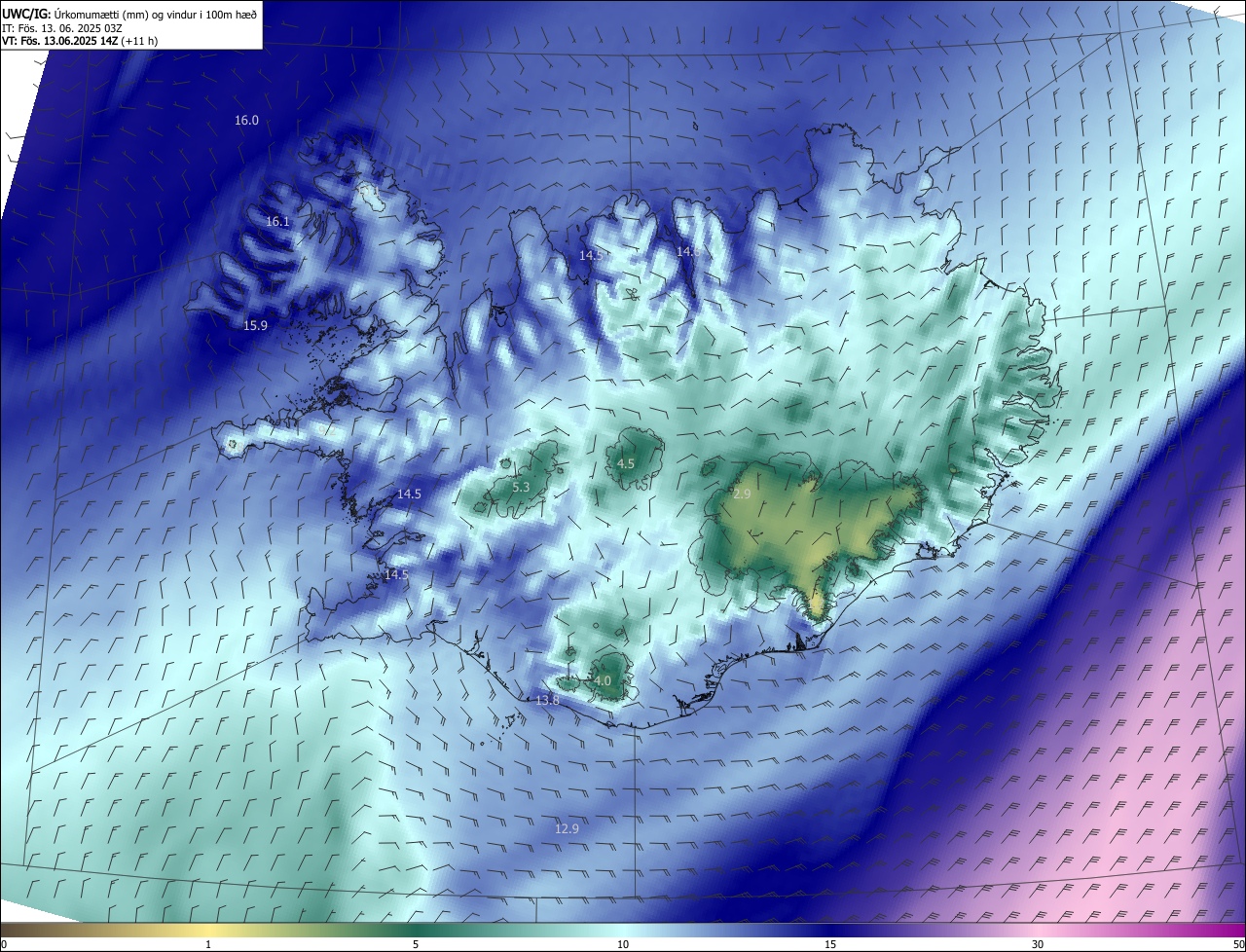Image resolution: width=1246 pixels, height=952 pixels.
Task: Click the 5 tick on the color scale
Action: pyautogui.click(x=416, y=944)
